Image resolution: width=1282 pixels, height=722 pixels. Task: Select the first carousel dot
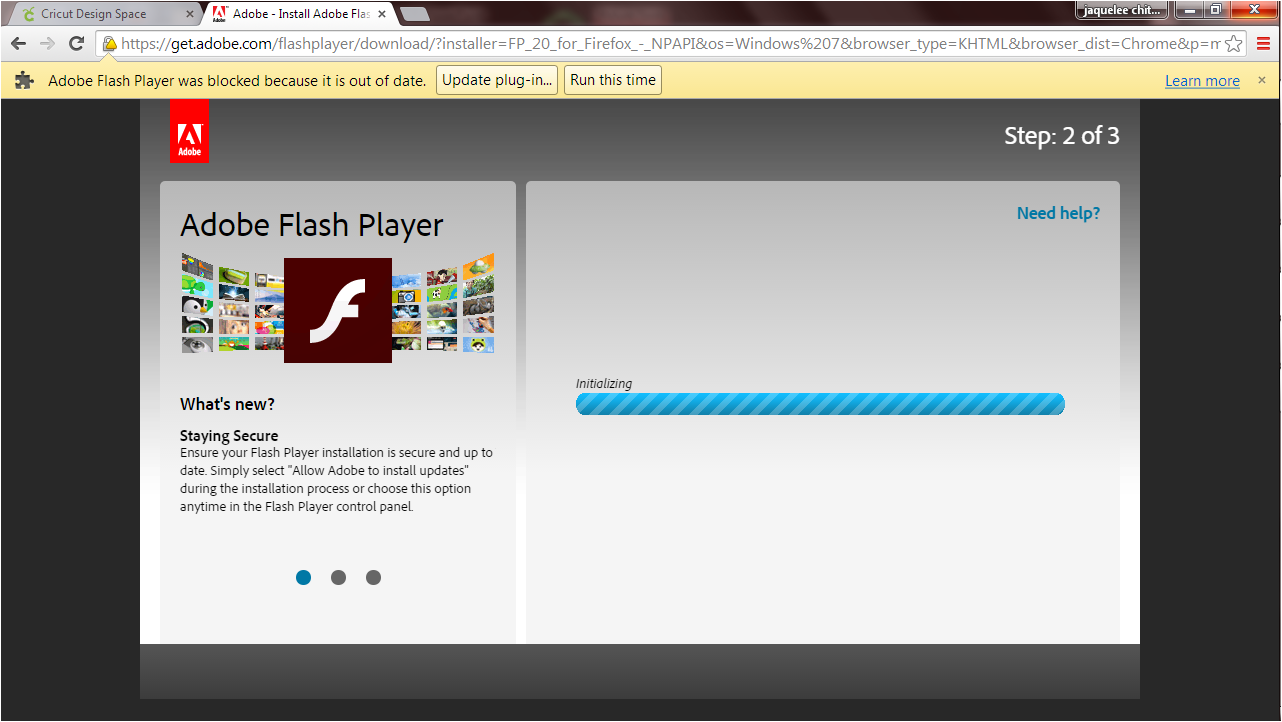(x=303, y=577)
